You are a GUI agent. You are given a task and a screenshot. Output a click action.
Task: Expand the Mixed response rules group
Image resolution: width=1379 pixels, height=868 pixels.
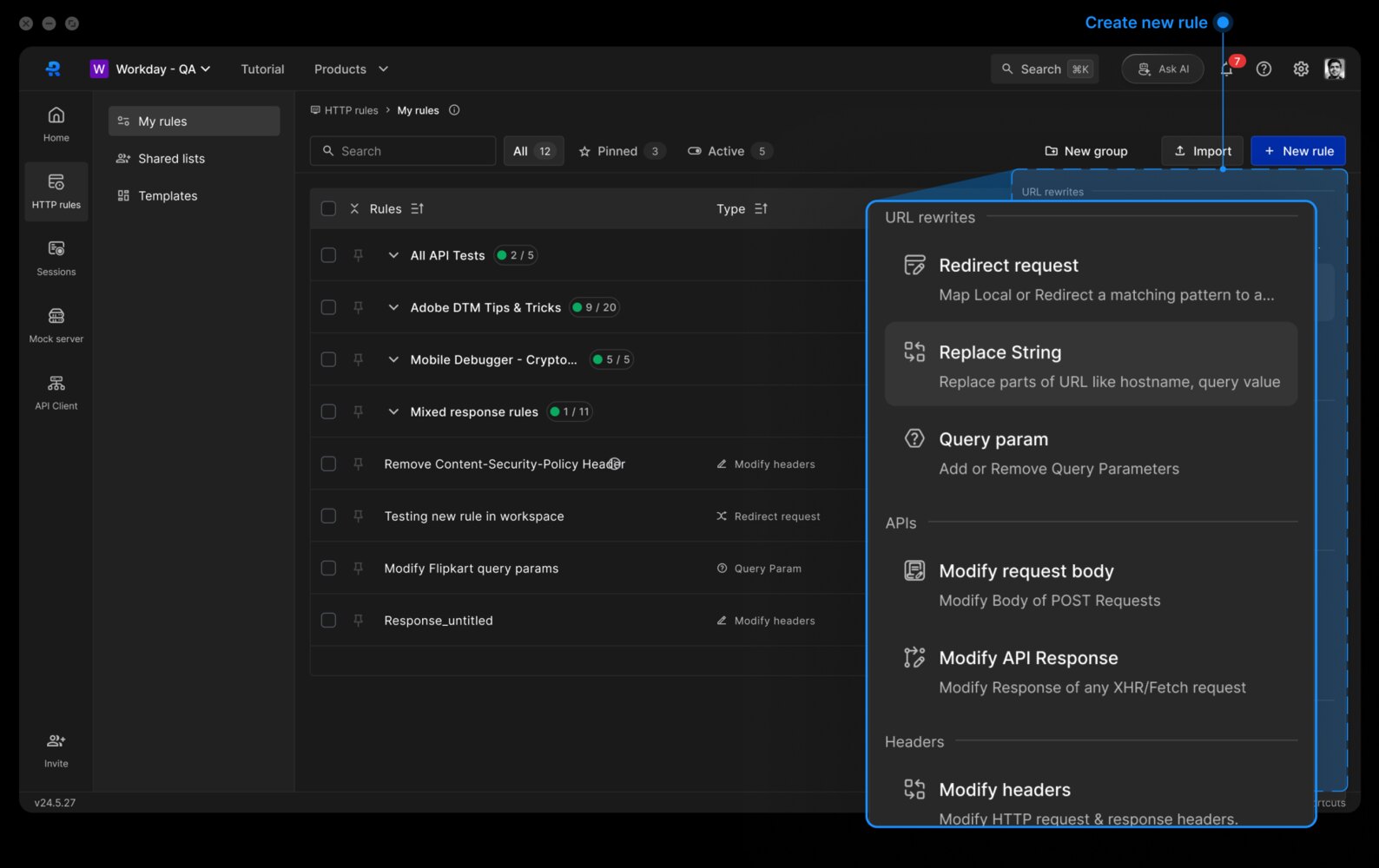393,411
